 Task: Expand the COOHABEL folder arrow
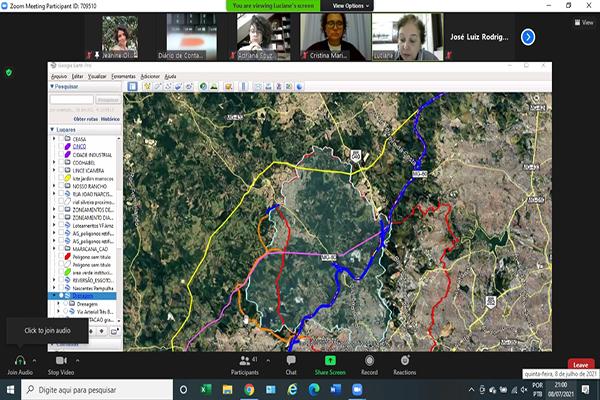54,162
